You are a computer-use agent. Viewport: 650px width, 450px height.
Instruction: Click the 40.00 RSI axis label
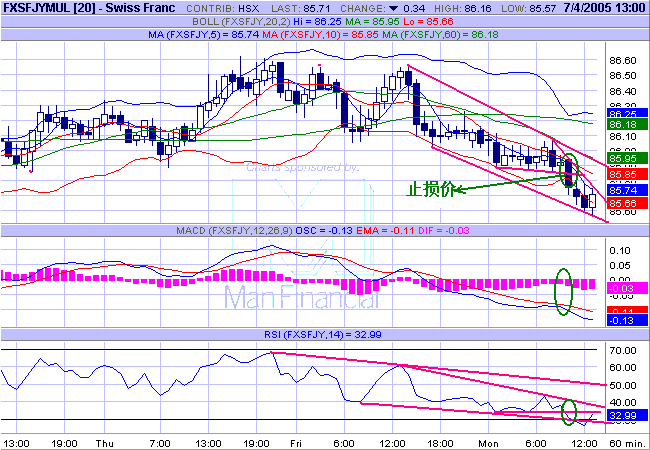tap(623, 403)
